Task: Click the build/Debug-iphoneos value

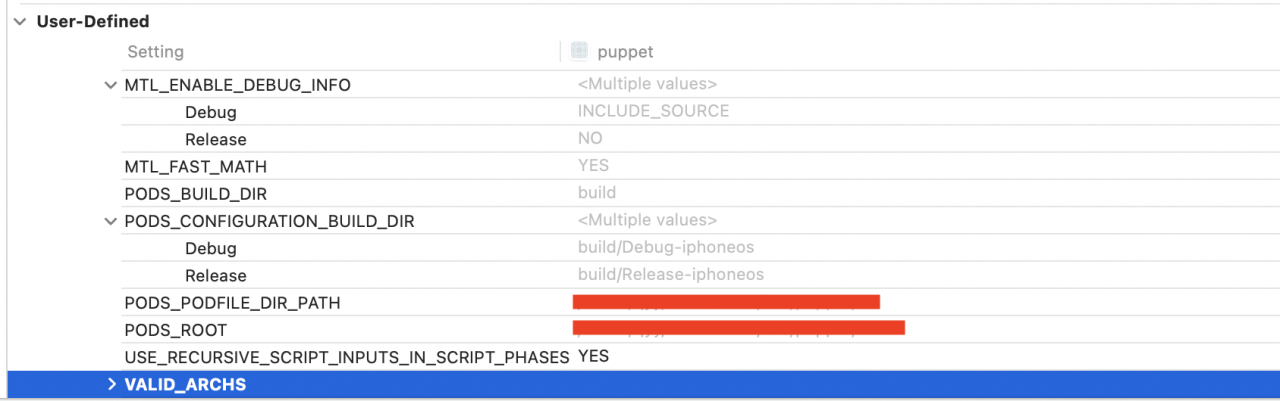Action: (665, 248)
